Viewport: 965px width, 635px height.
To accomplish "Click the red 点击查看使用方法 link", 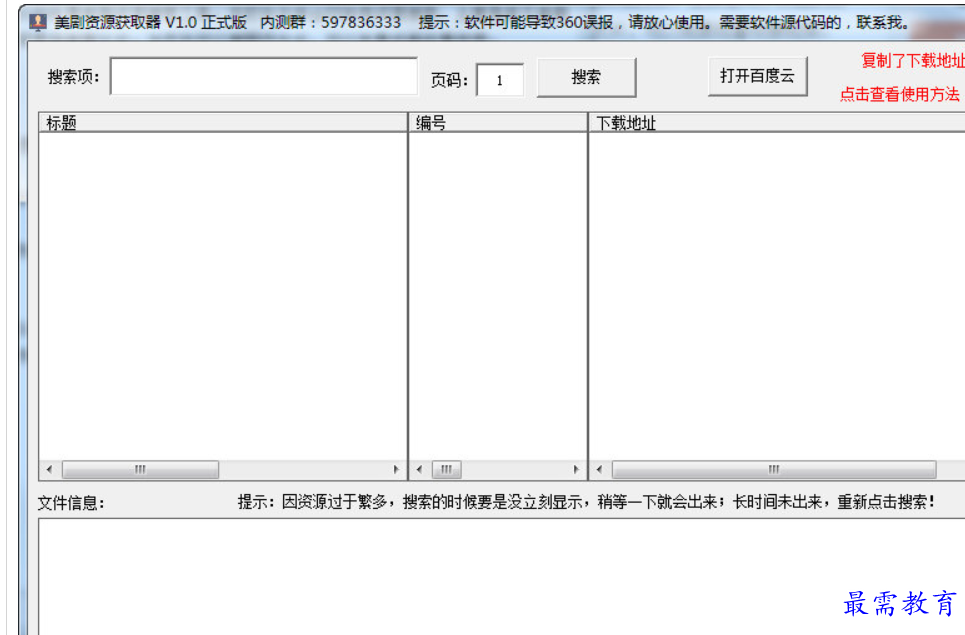I will click(x=900, y=94).
